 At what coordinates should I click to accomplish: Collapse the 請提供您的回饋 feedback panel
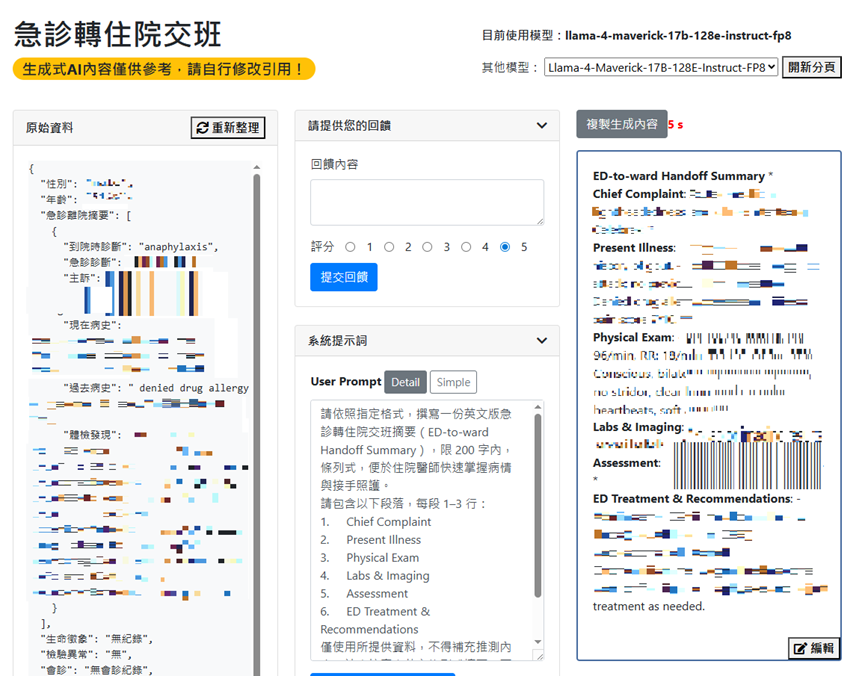tap(543, 125)
